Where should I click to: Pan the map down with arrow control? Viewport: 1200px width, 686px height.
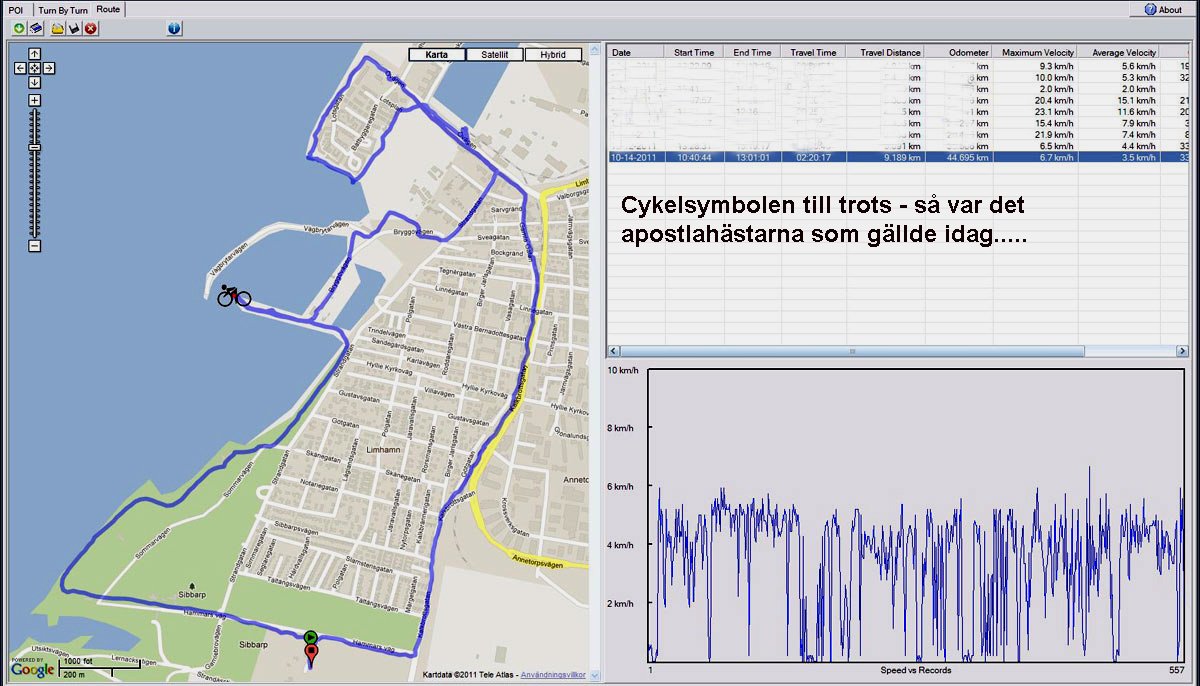pos(34,82)
